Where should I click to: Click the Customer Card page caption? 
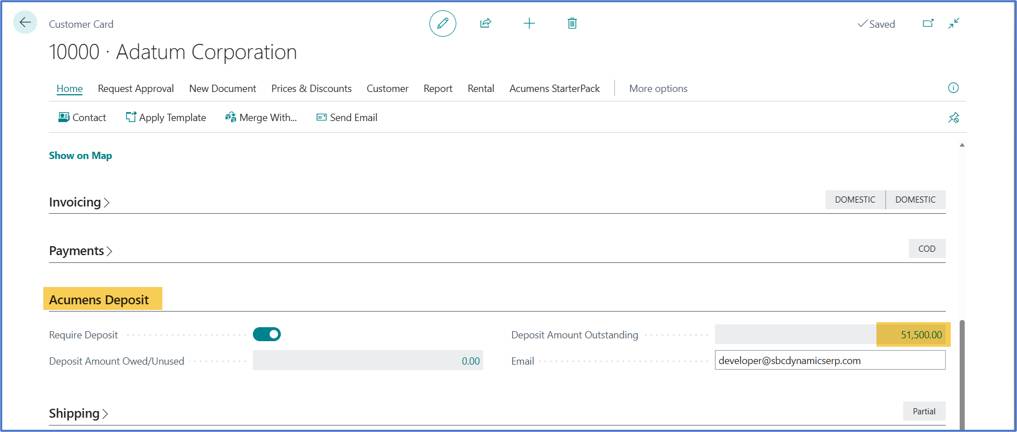tap(81, 24)
